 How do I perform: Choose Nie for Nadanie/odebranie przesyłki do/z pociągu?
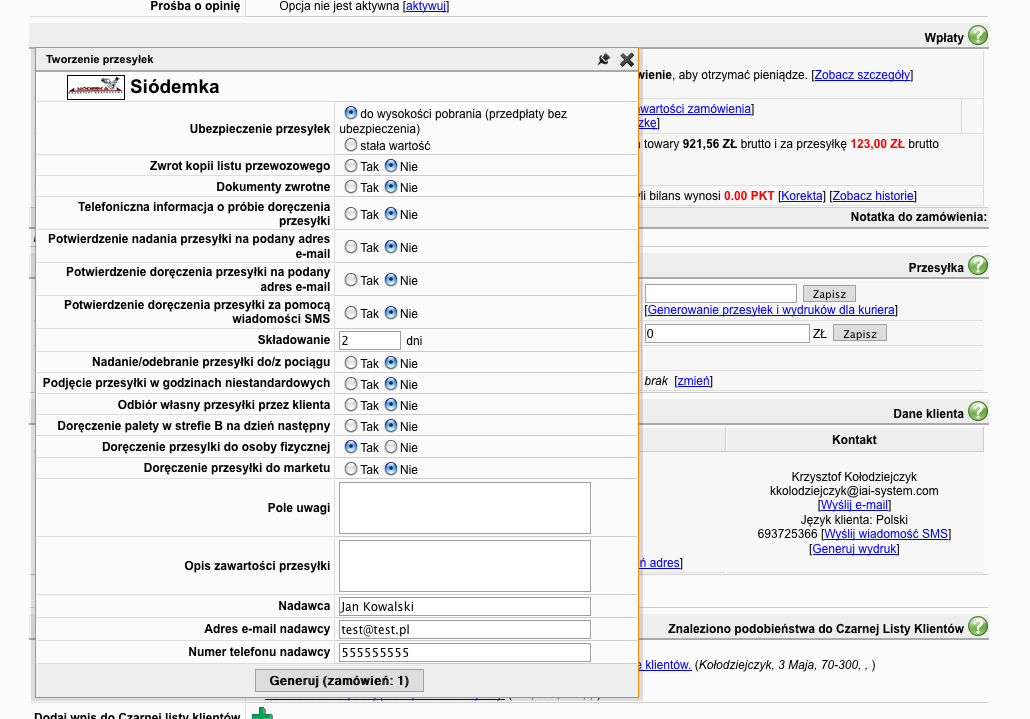pyautogui.click(x=391, y=362)
